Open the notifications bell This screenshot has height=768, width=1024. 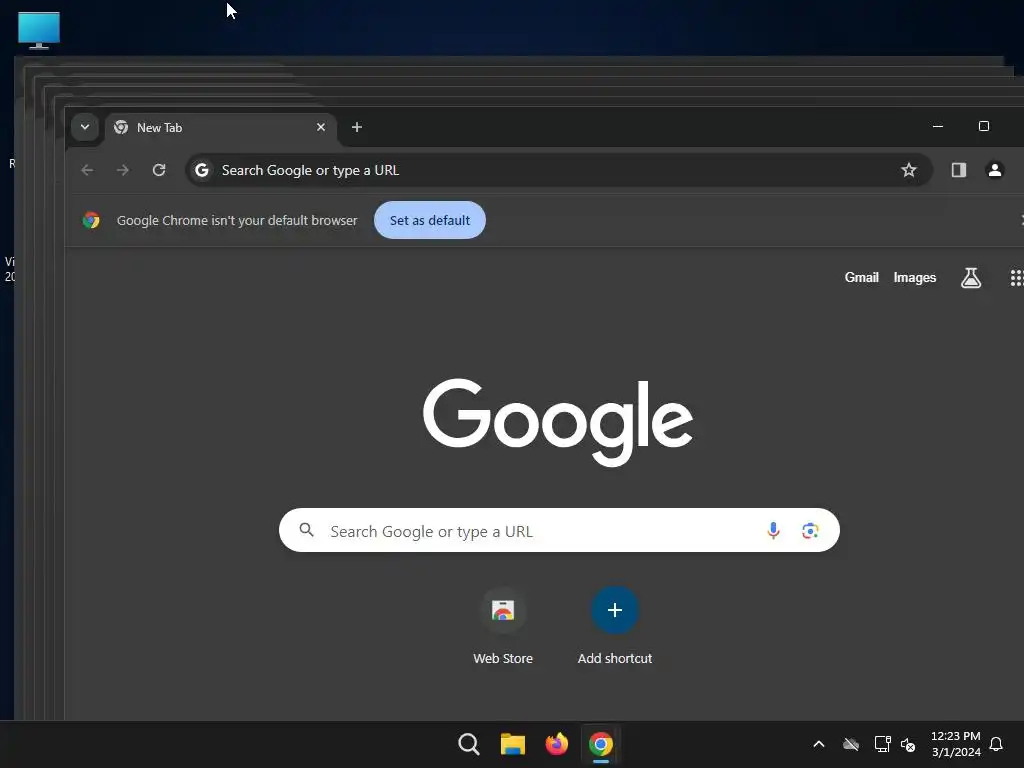coord(996,744)
